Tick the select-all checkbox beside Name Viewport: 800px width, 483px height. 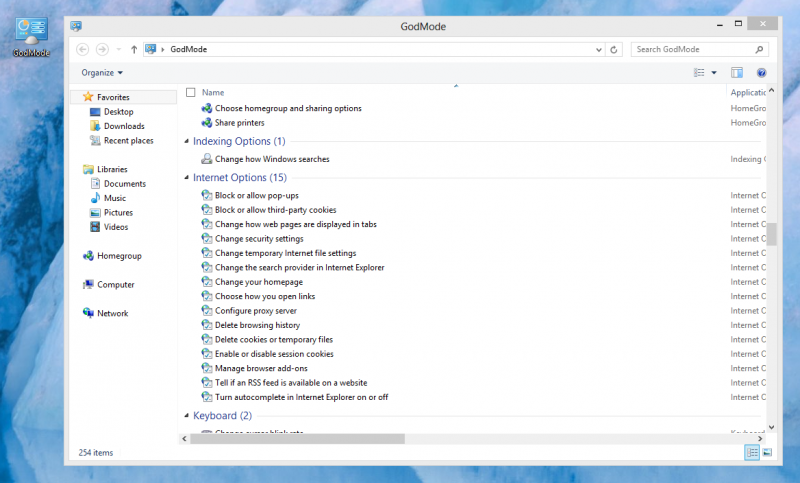191,92
